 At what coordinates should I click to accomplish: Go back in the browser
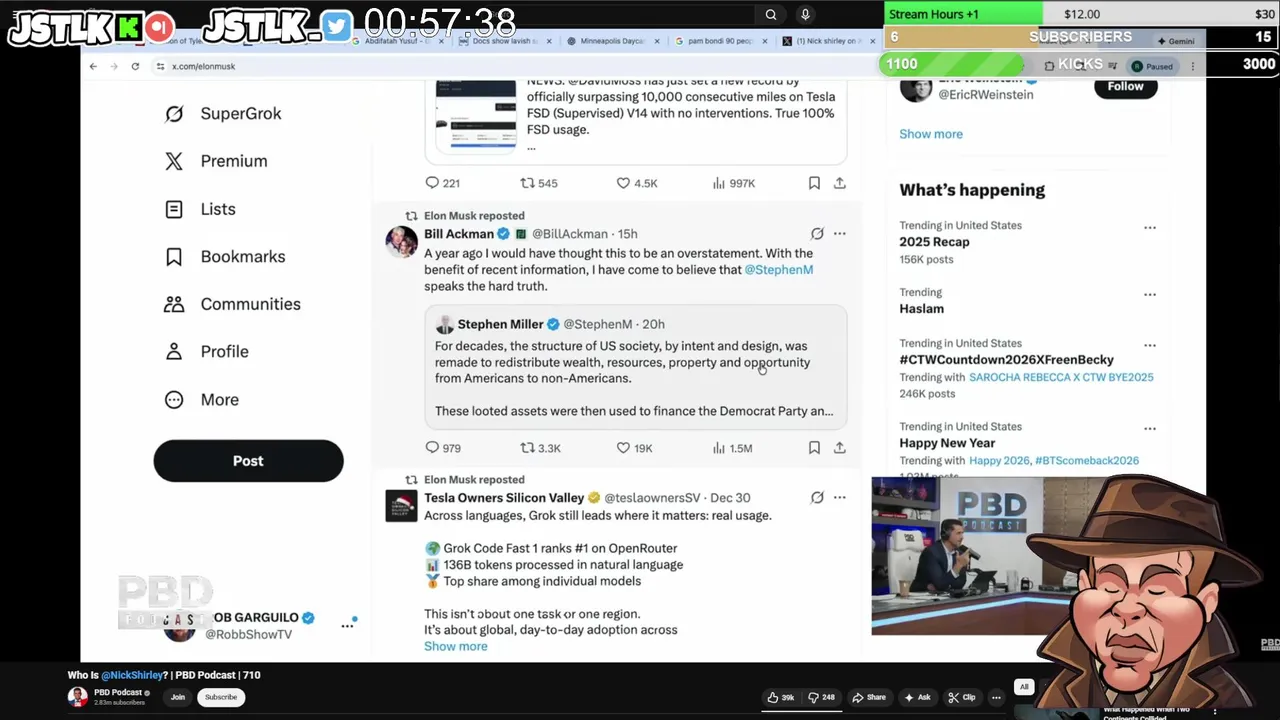coord(93,66)
